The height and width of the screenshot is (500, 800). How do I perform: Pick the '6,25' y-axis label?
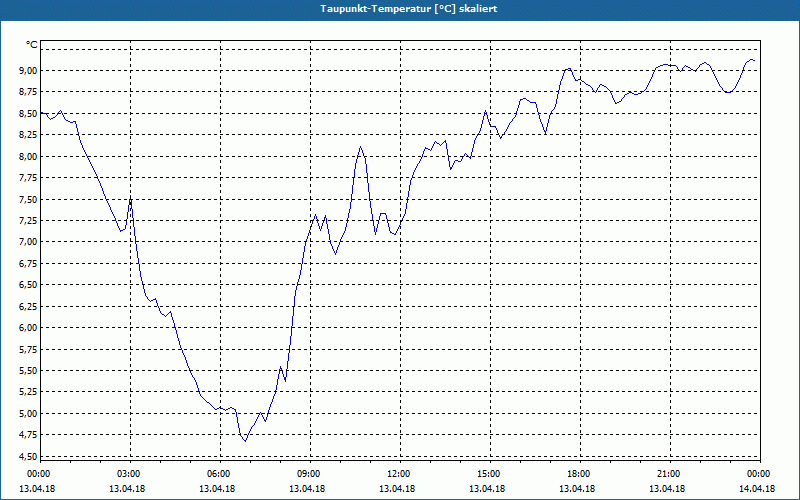[29, 306]
